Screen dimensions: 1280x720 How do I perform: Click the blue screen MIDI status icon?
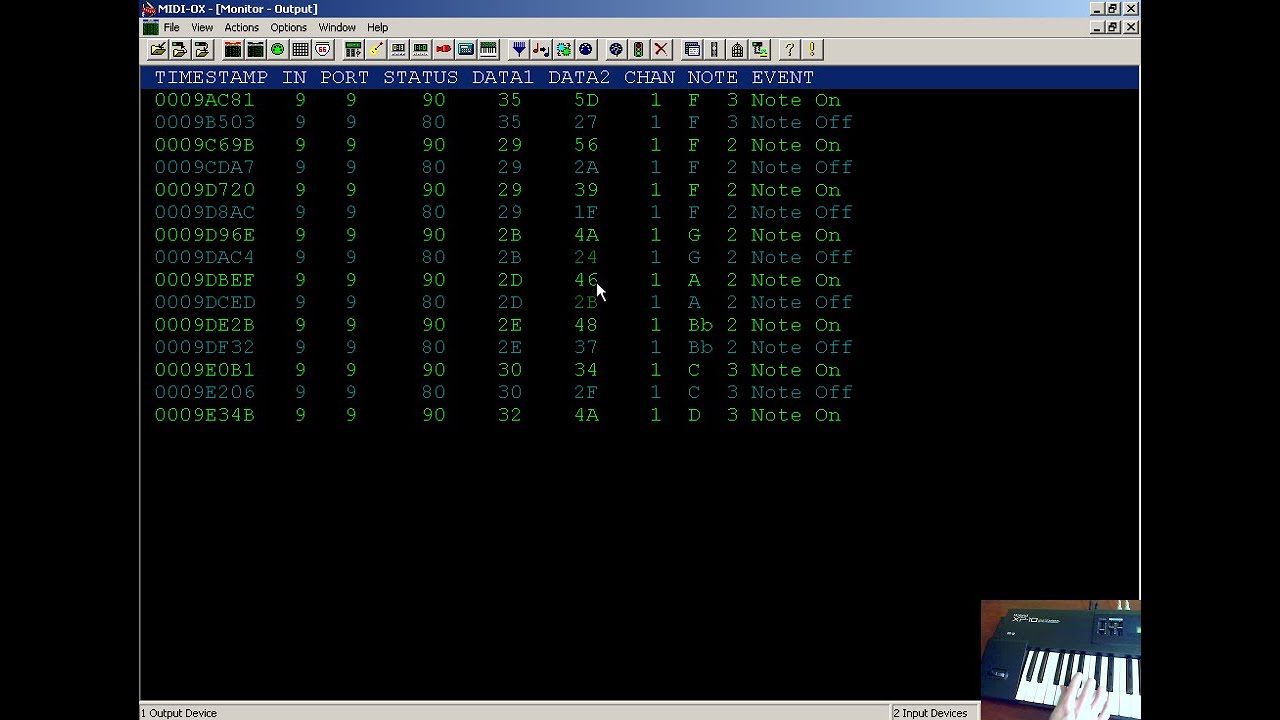click(466, 49)
